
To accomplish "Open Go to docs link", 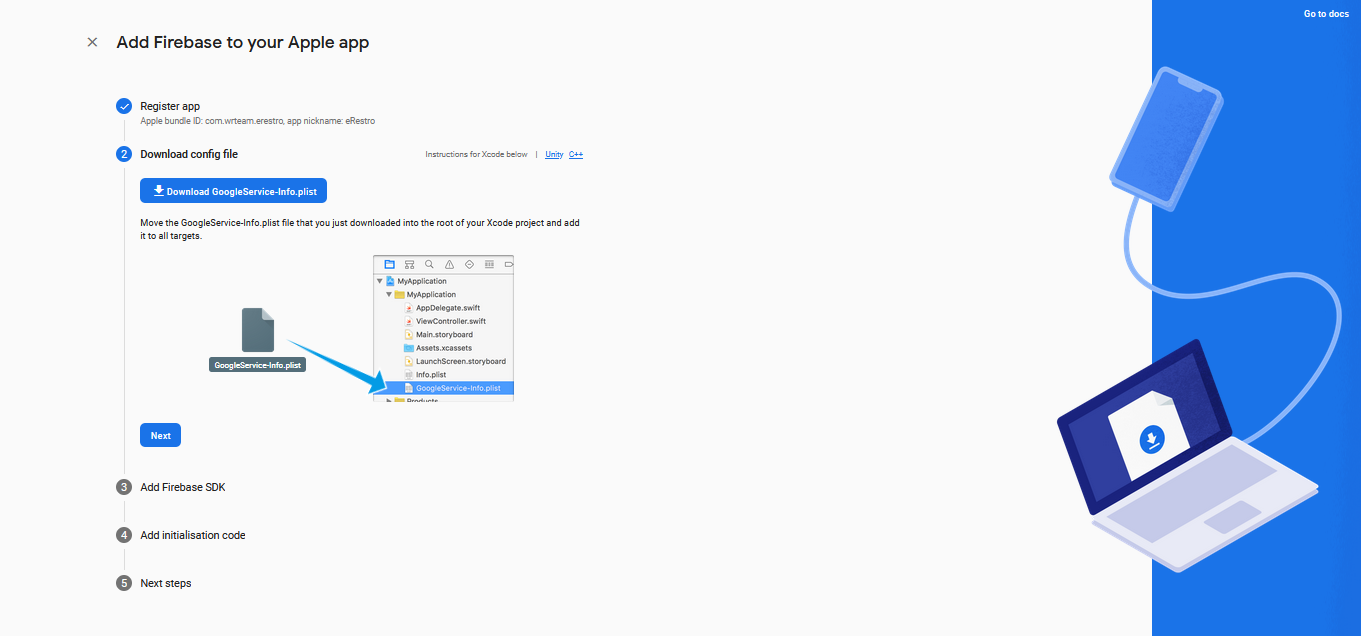I will tap(1326, 14).
